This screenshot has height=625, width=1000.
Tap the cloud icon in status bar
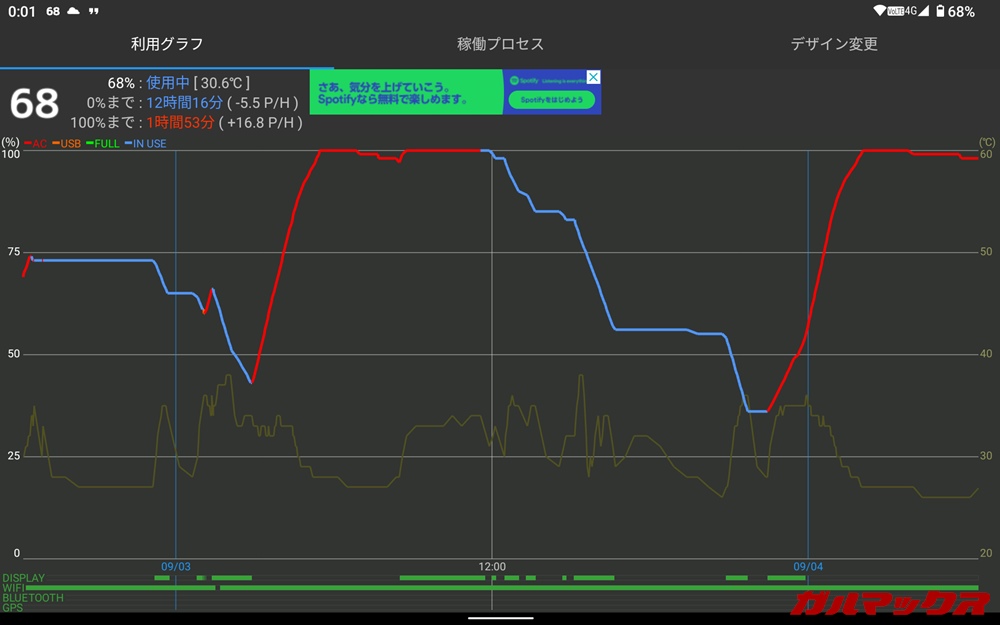[72, 11]
